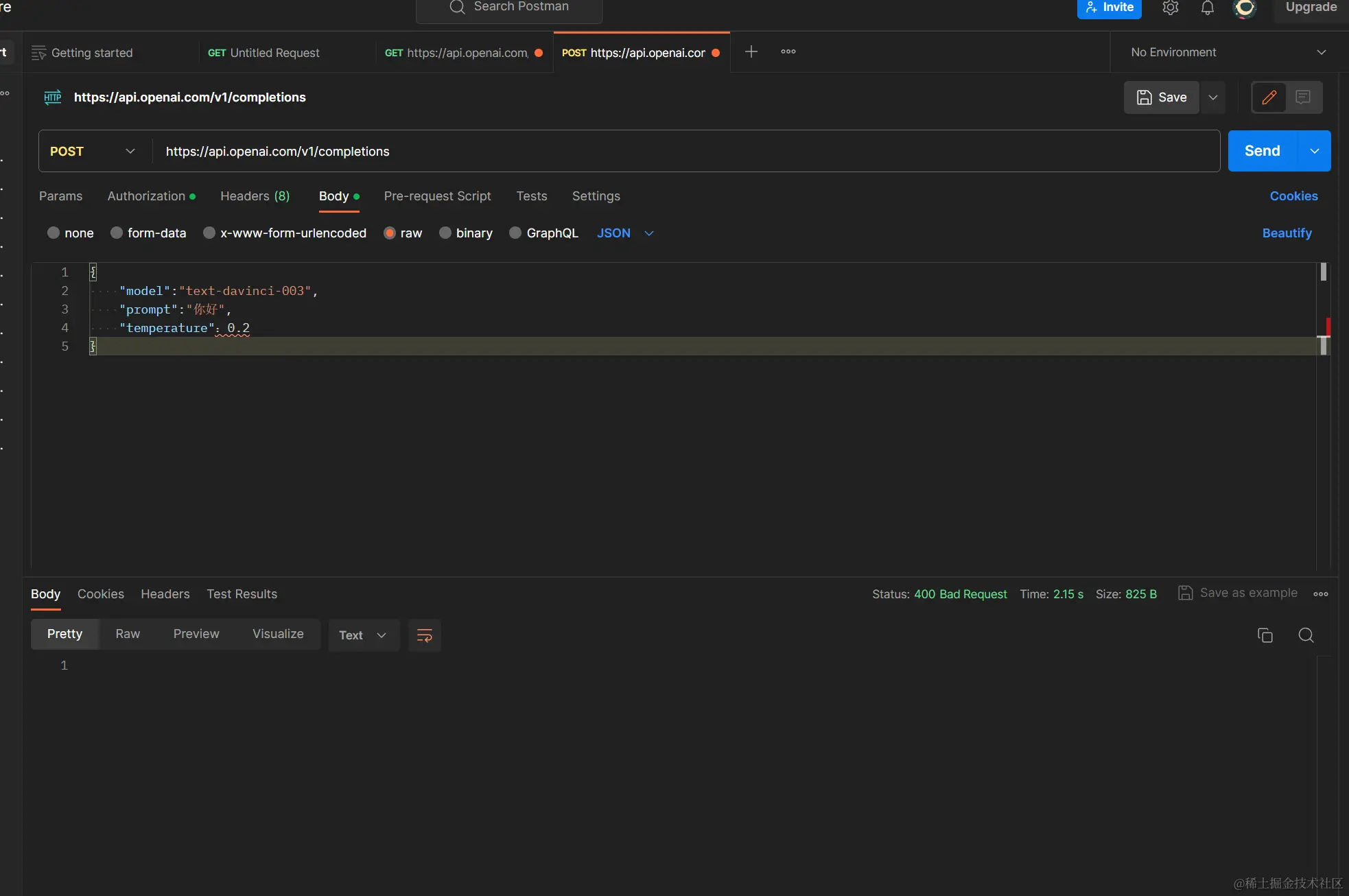Image resolution: width=1349 pixels, height=896 pixels.
Task: Click the request URL input field
Action: tap(685, 151)
